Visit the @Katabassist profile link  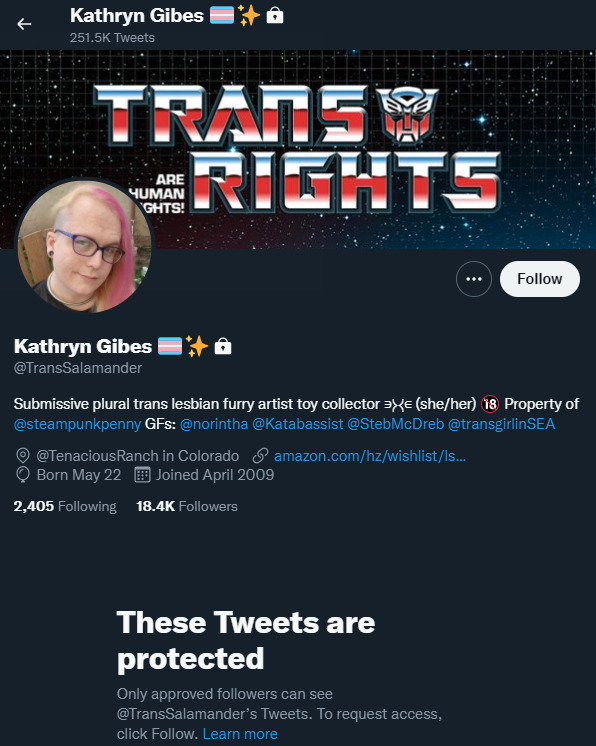tap(297, 424)
